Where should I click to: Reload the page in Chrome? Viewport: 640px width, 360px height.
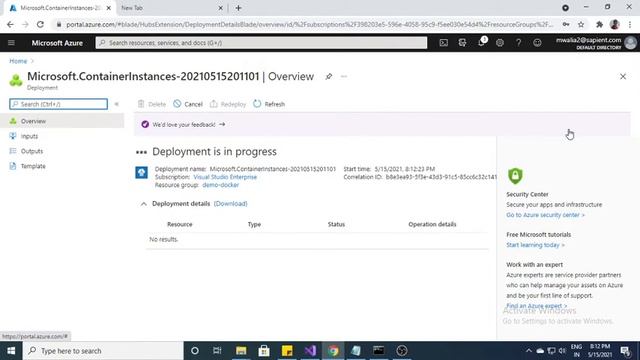(x=40, y=24)
